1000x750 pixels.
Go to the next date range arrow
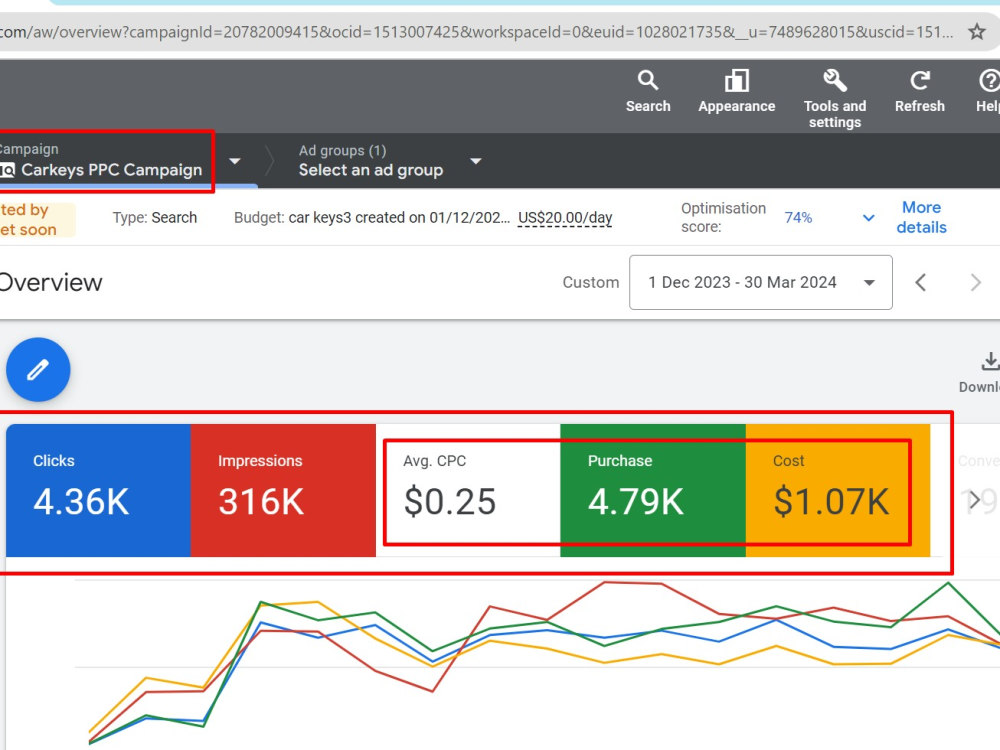975,283
